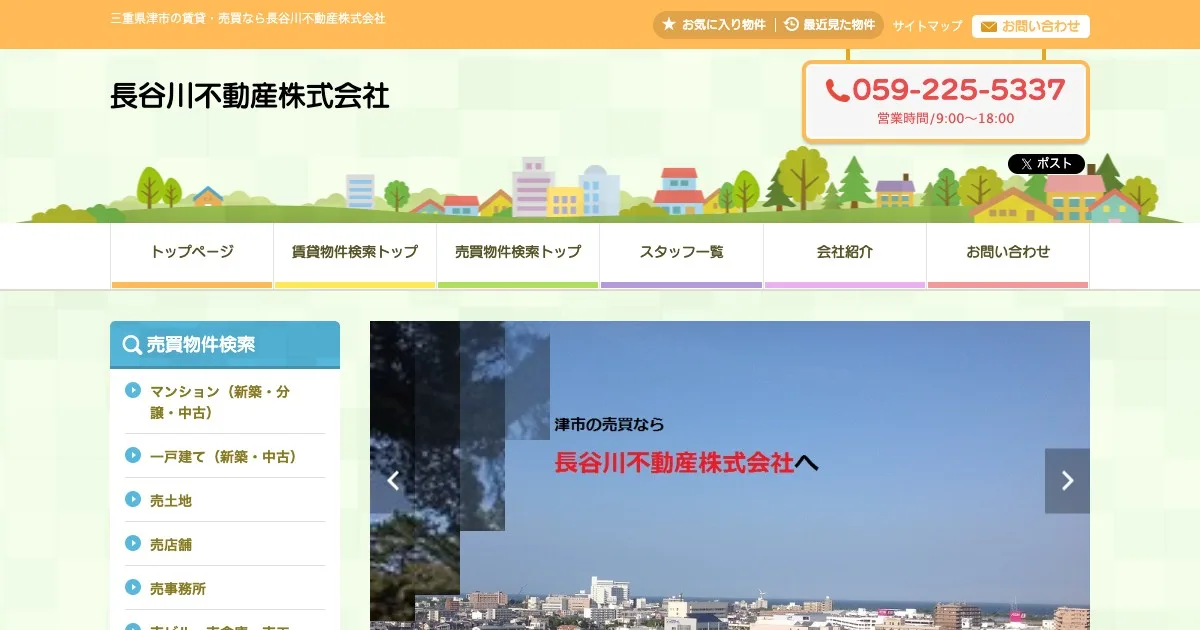Click the arrow bullet beside 売事務所
Image resolution: width=1200 pixels, height=630 pixels.
[x=133, y=588]
